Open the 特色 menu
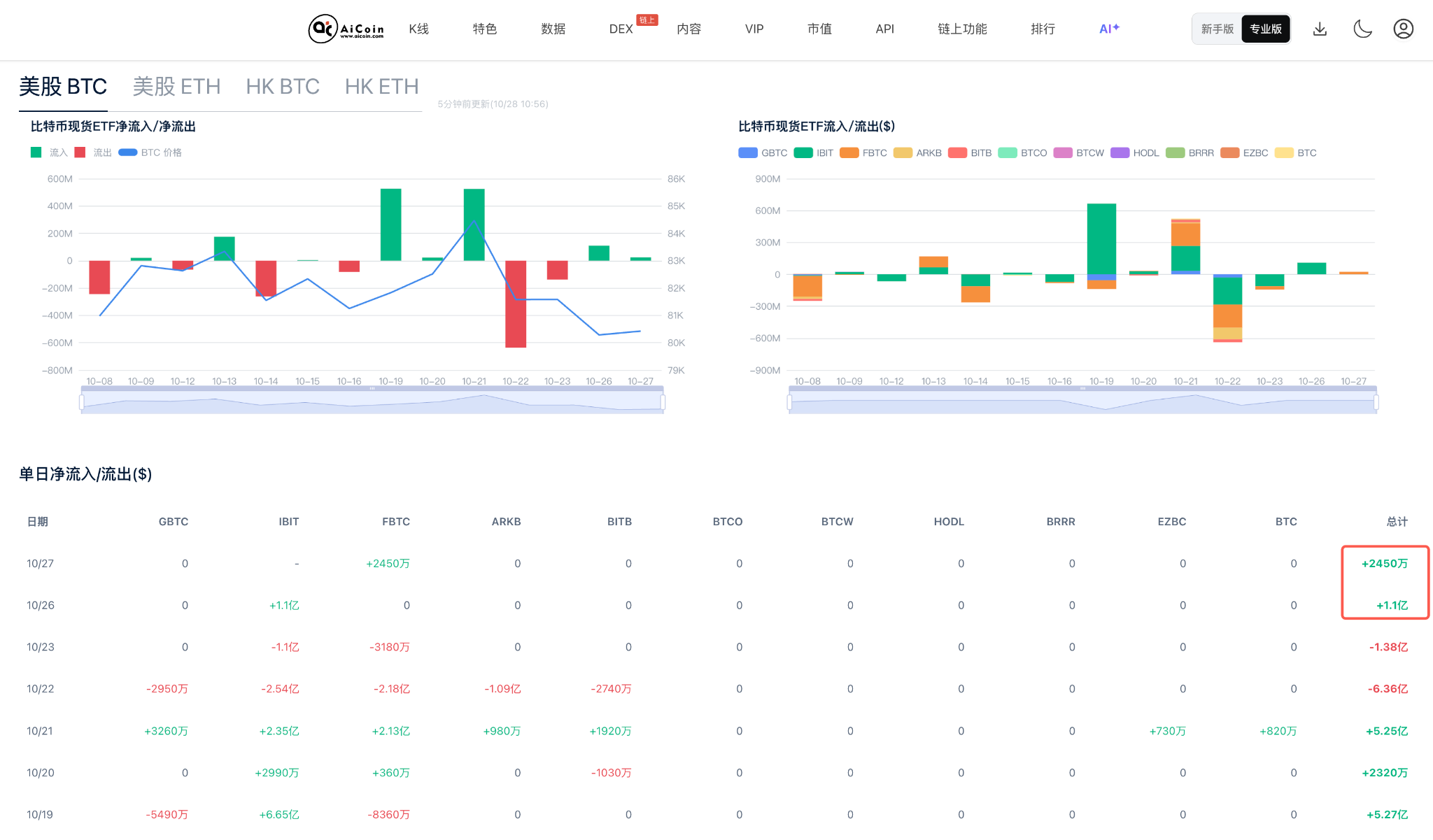Viewport: 1433px width, 840px height. coord(484,29)
